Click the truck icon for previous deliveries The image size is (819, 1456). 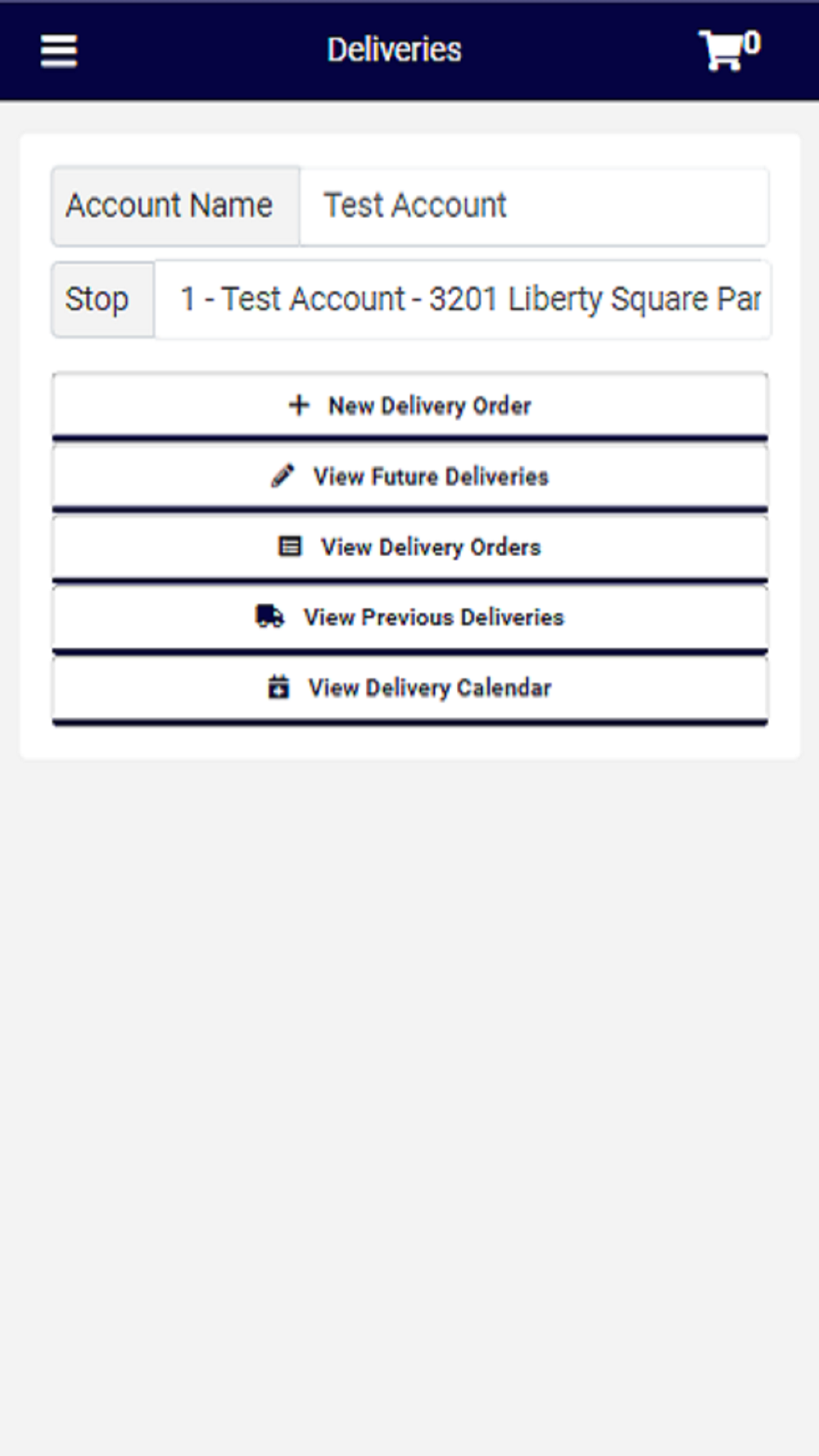[x=269, y=616]
